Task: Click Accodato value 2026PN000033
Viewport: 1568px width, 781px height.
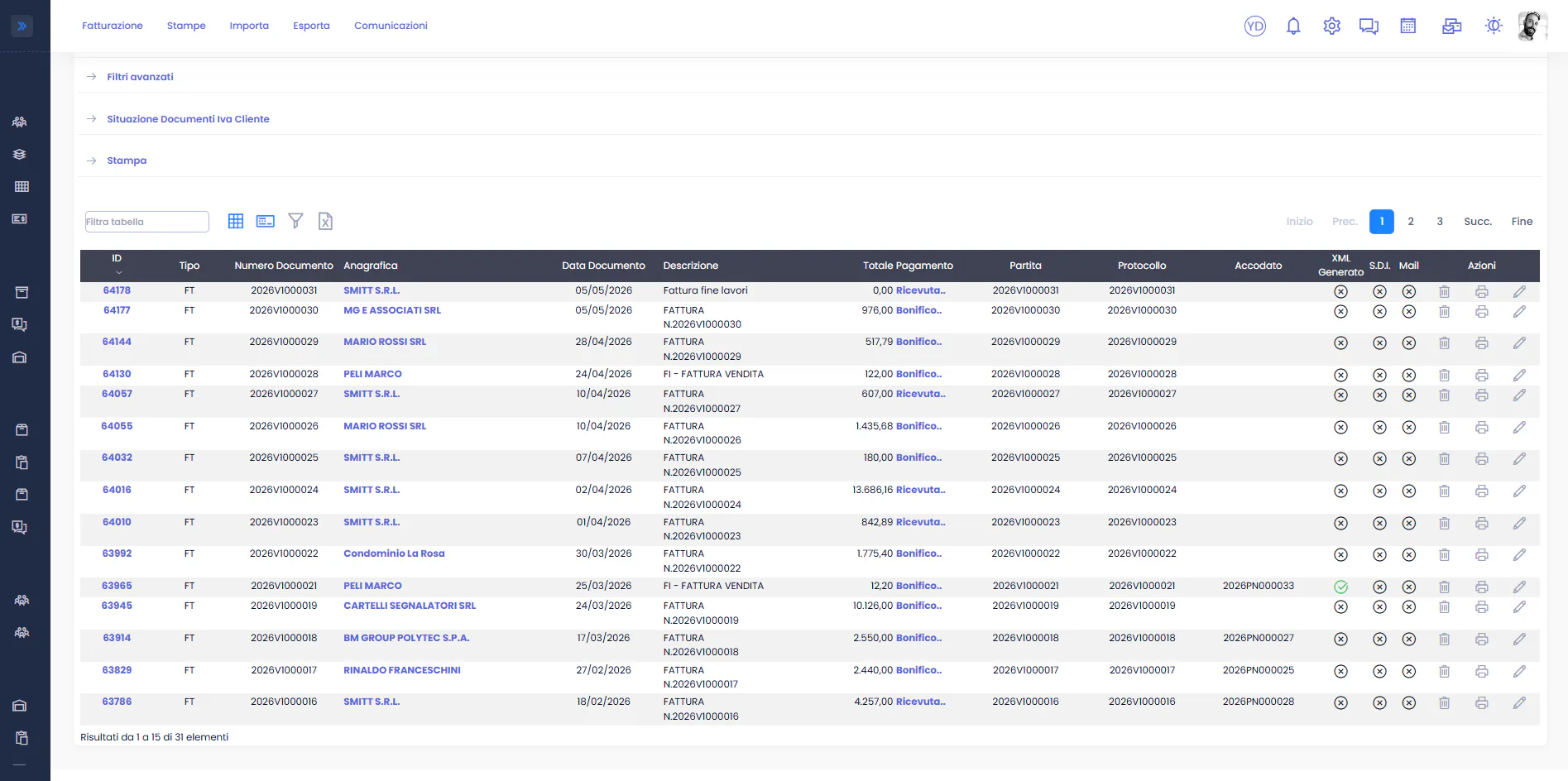Action: (1259, 586)
